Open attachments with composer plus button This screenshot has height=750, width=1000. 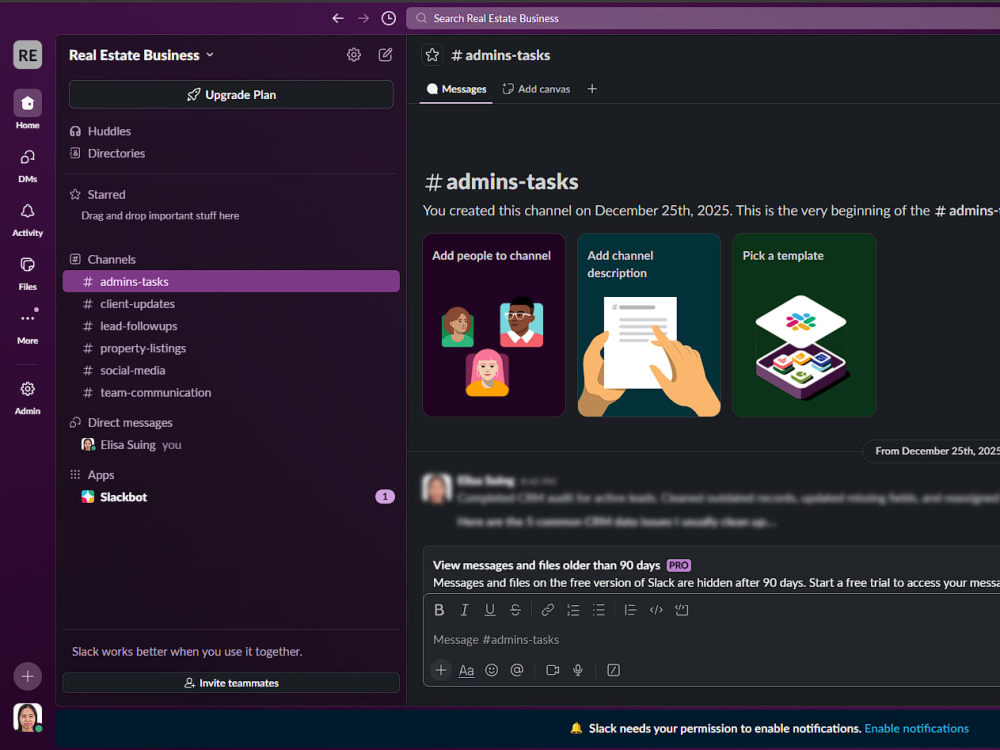441,670
